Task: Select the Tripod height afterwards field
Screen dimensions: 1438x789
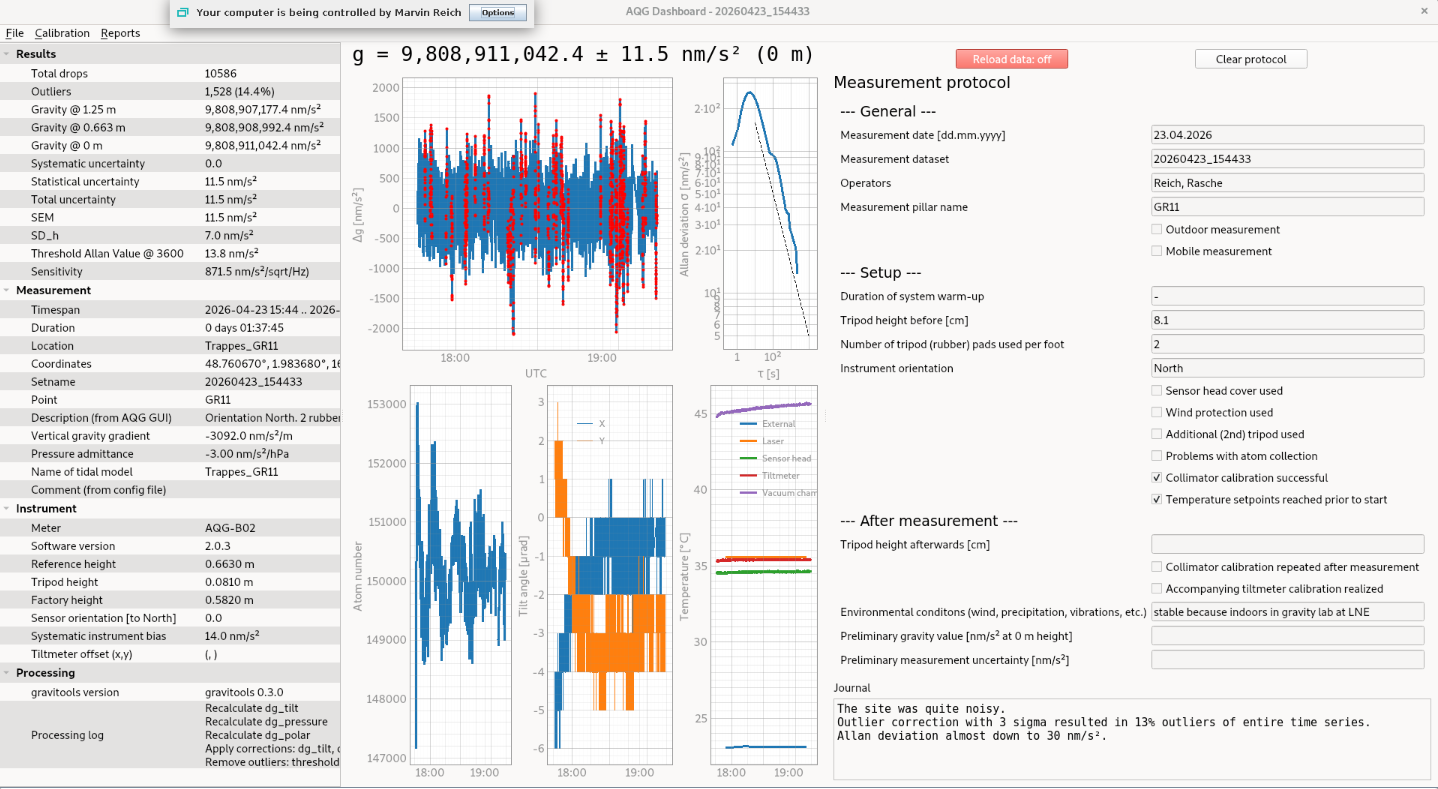Action: 1287,543
